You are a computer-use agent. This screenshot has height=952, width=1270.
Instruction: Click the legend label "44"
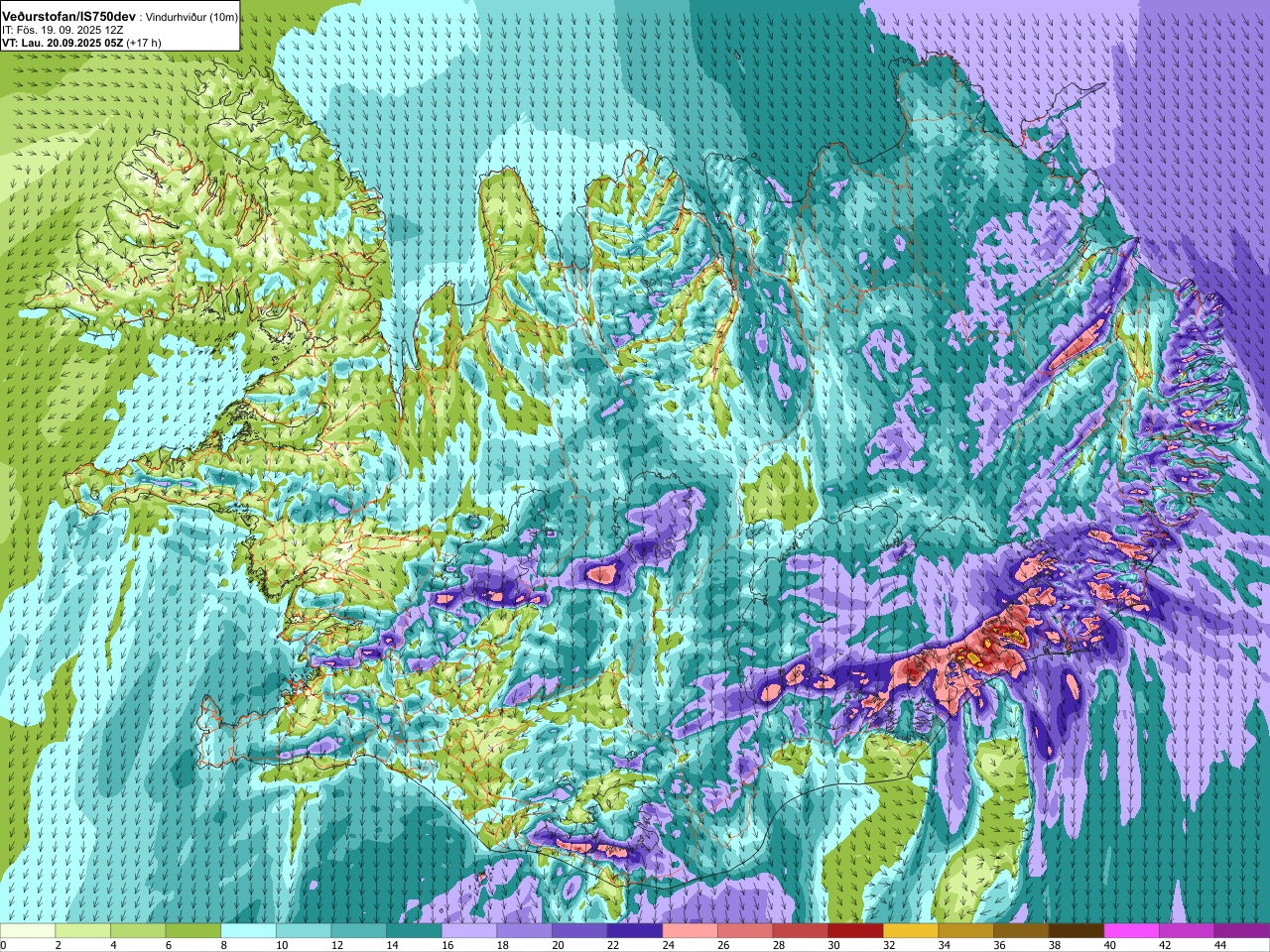point(1219,946)
